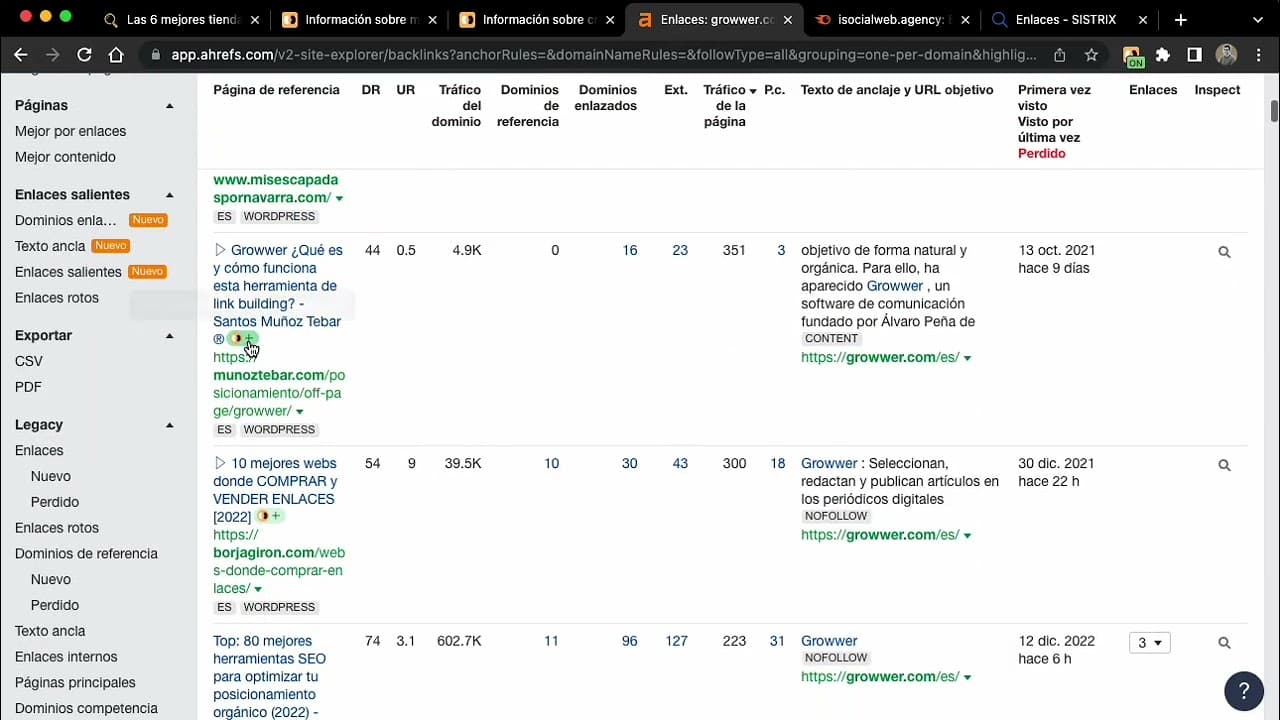Click the extension icon marked ON

1132,57
